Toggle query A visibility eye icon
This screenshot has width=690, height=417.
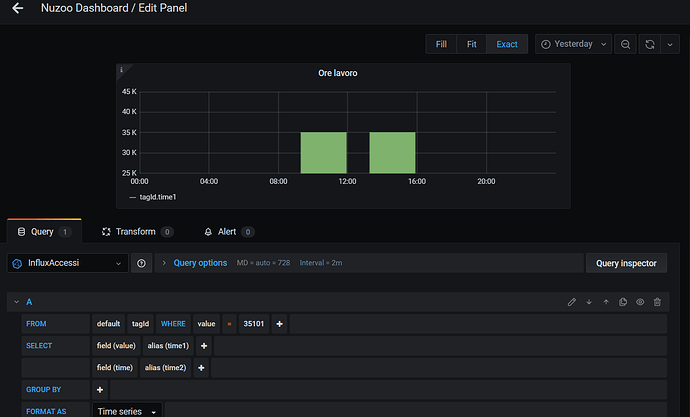tap(640, 302)
